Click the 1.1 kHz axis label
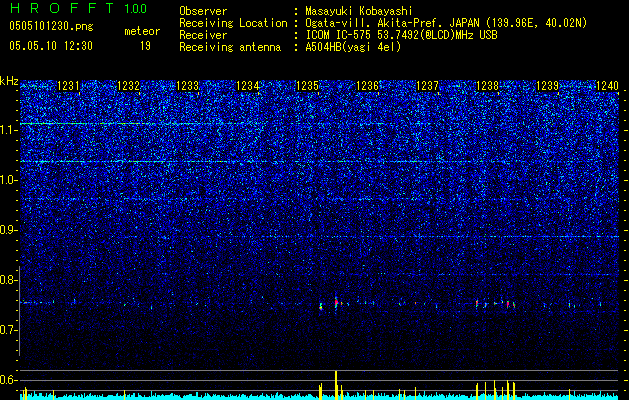This screenshot has width=629, height=400. [x=8, y=130]
